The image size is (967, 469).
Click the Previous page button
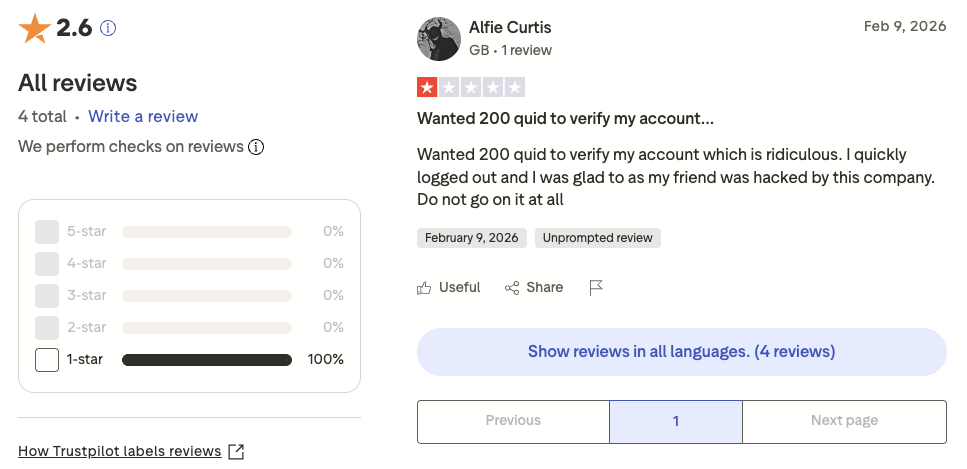[x=513, y=421]
